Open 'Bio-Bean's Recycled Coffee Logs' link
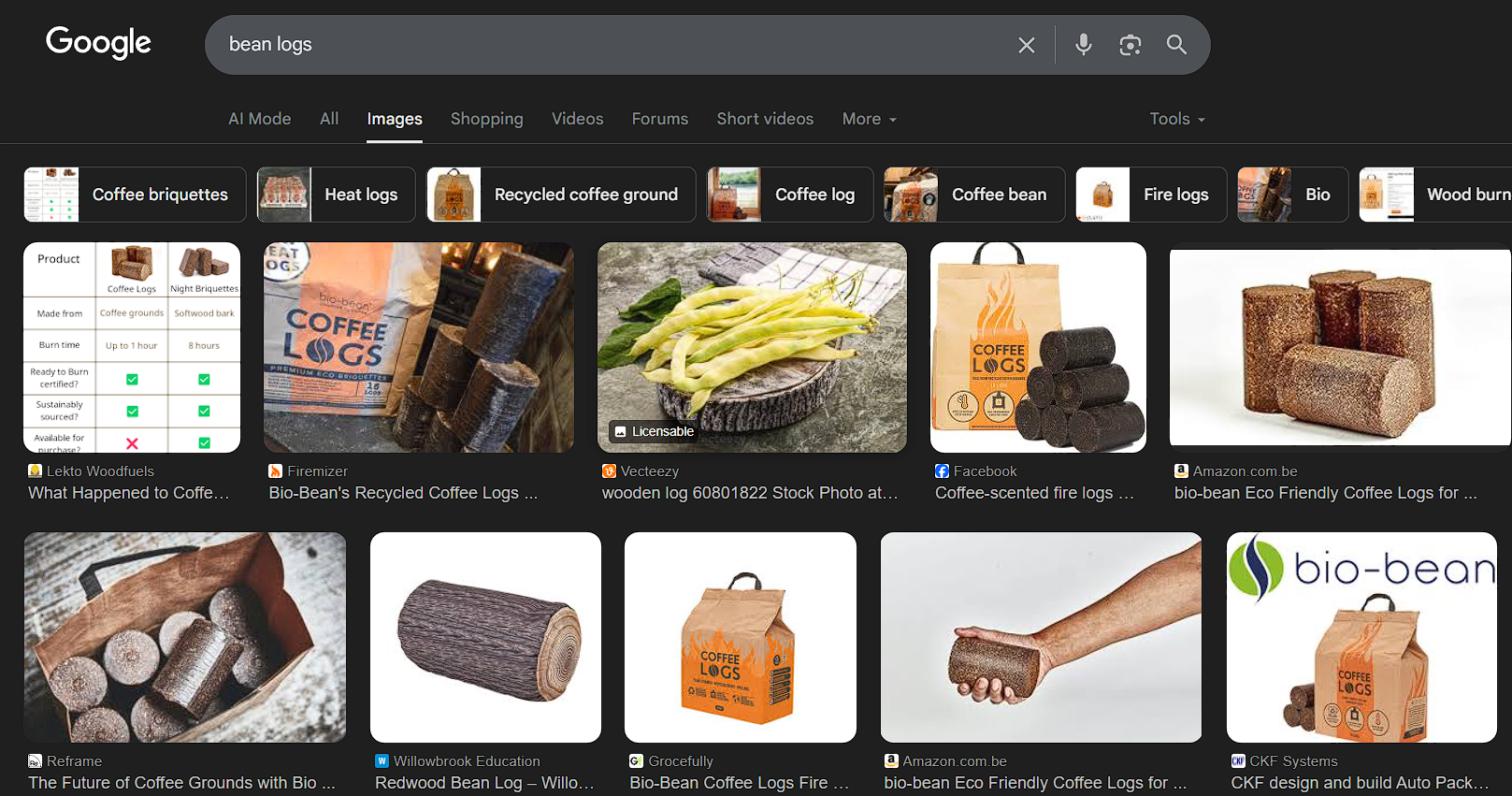 tap(403, 493)
